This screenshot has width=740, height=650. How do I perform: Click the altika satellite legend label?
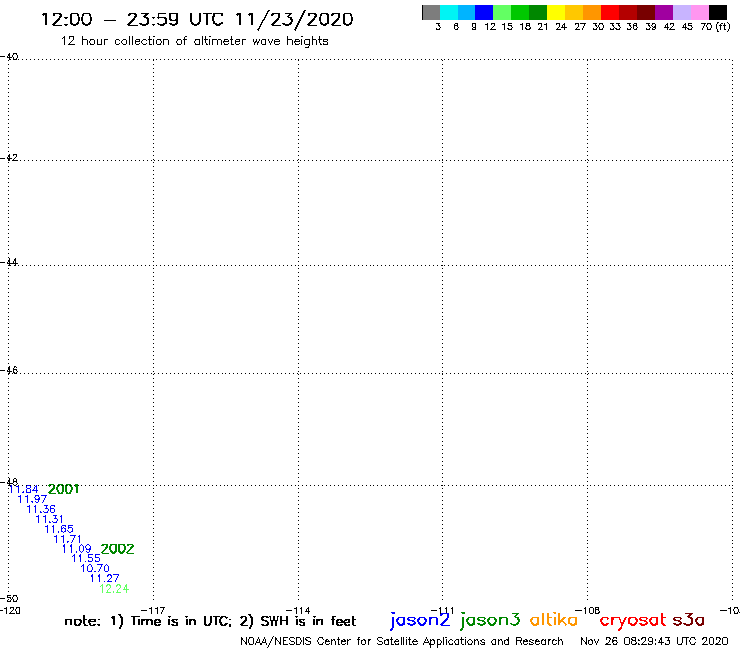pos(554,619)
